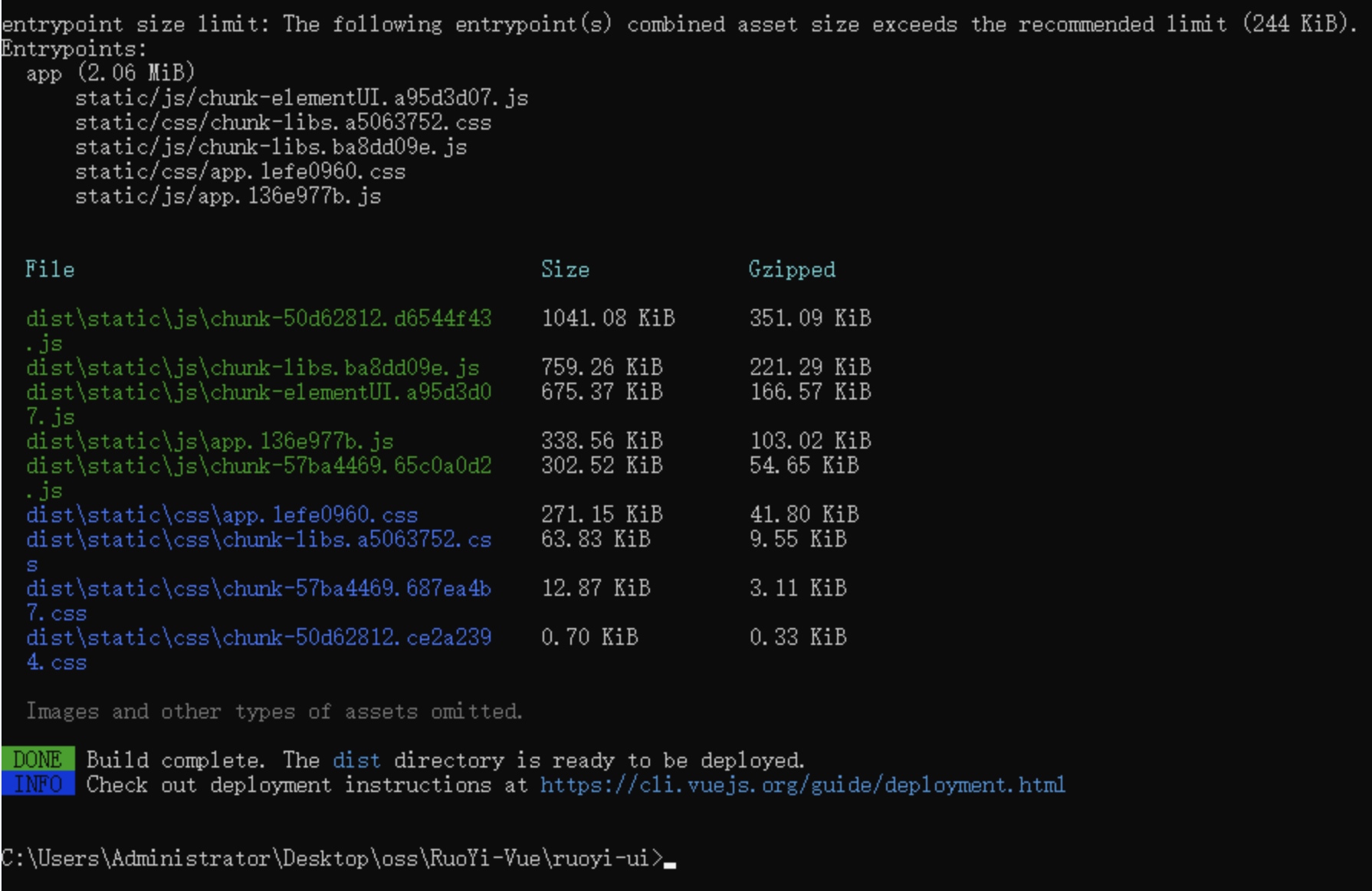
Task: Open the cli.vuejs.org deployment guide link
Action: [x=803, y=785]
